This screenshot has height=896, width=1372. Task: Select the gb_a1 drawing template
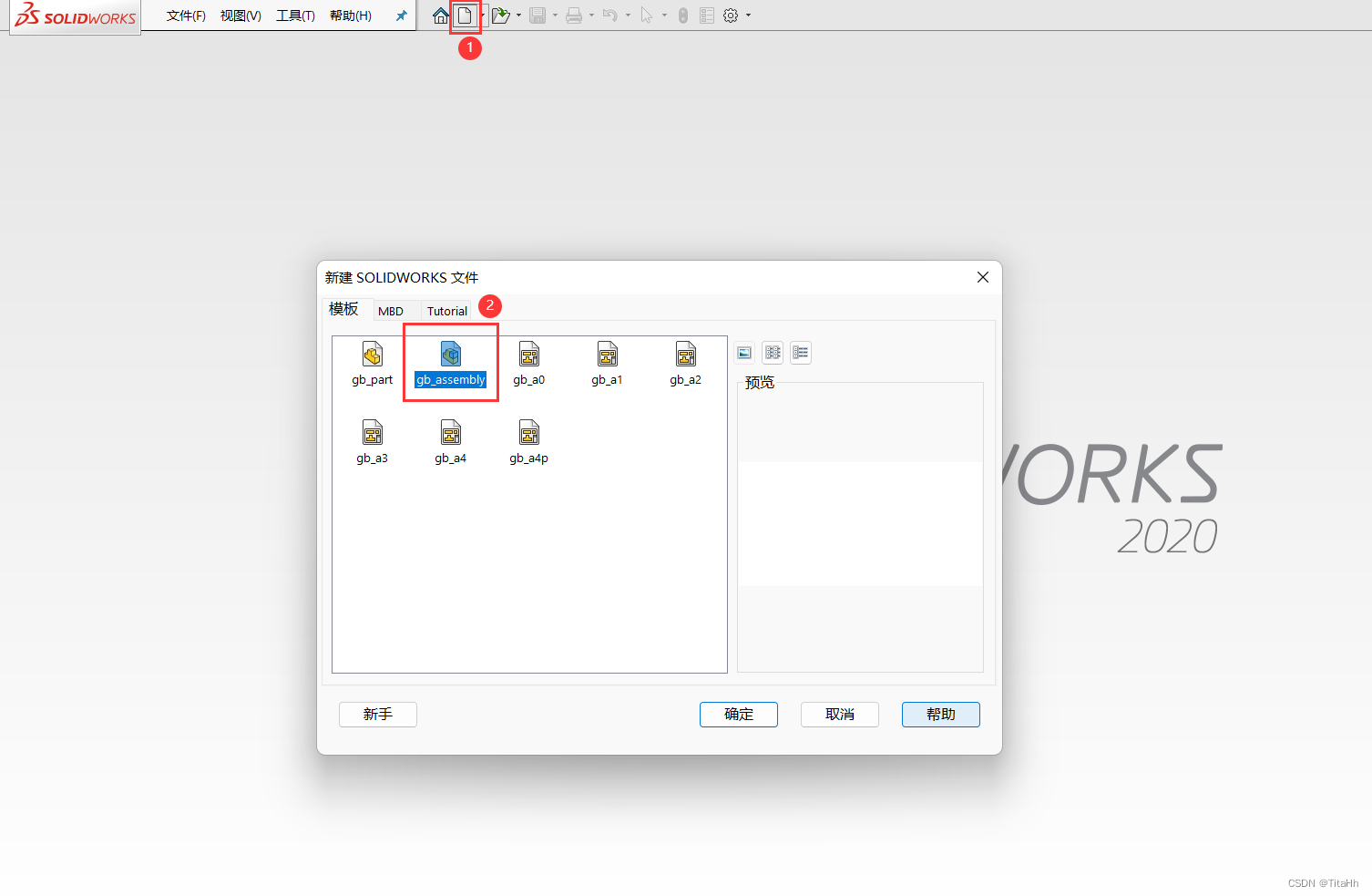point(608,364)
